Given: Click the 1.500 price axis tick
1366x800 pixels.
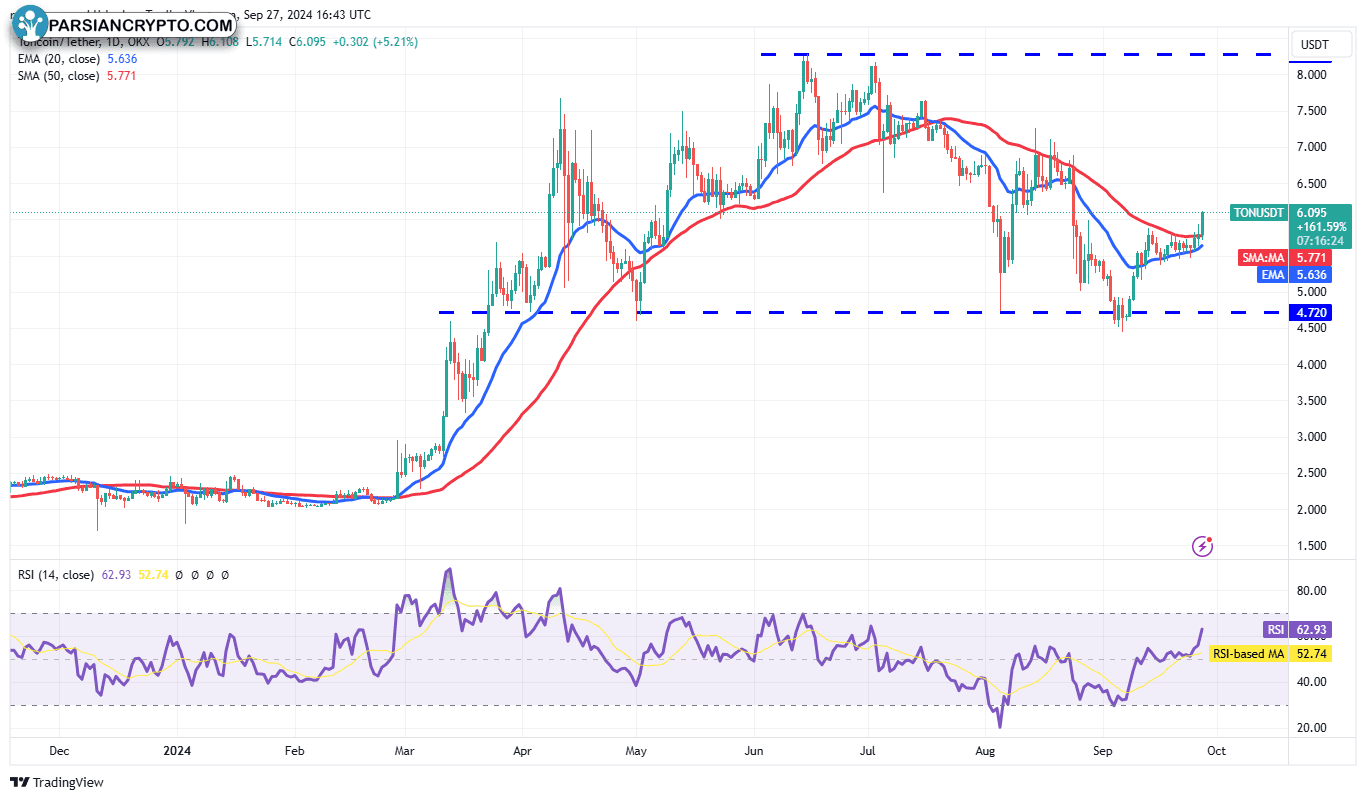Looking at the screenshot, I should [1311, 546].
